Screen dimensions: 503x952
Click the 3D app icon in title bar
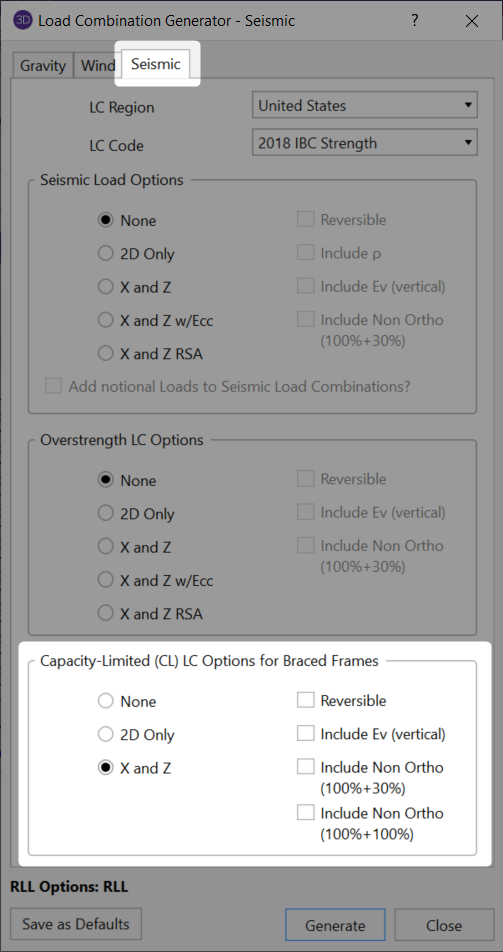(x=22, y=20)
